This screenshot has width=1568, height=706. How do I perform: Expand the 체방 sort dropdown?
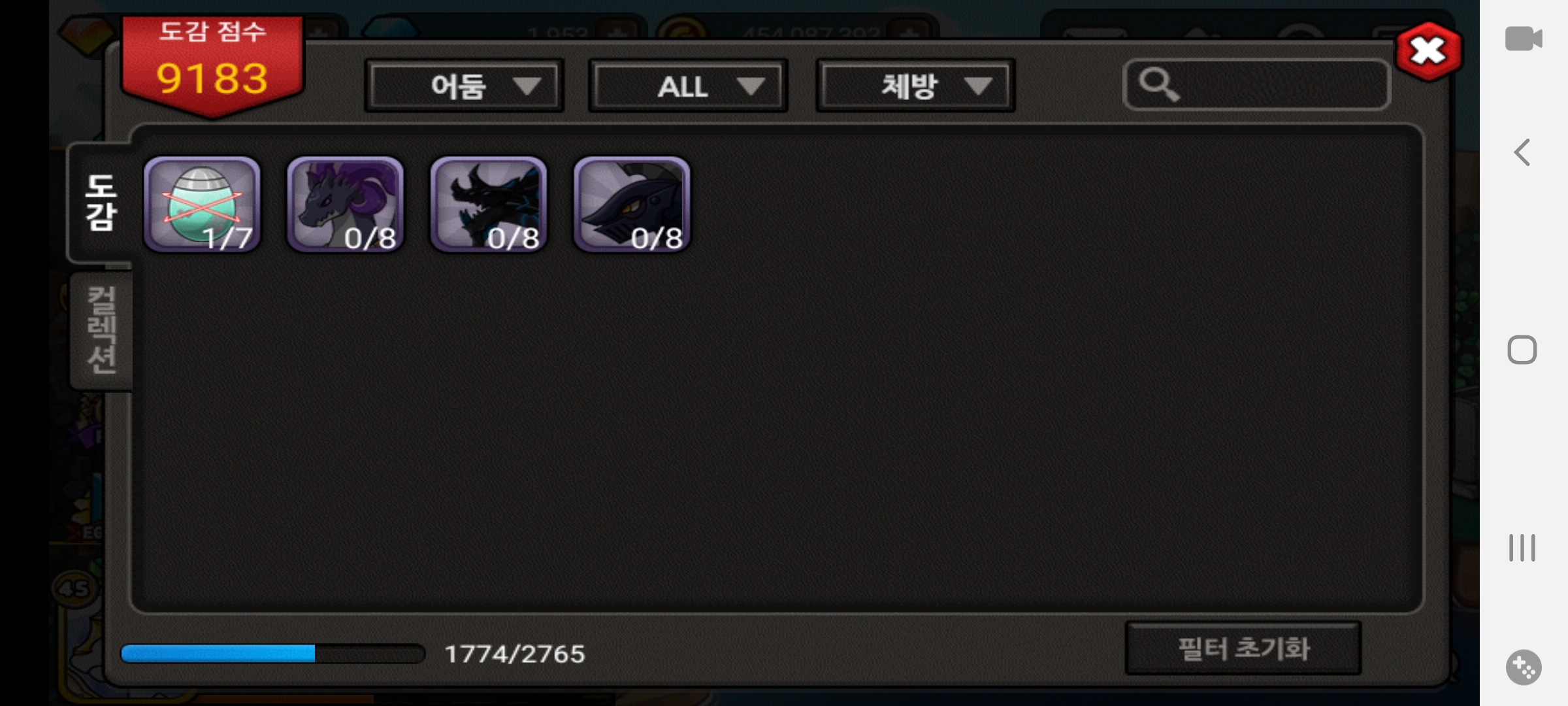click(915, 86)
